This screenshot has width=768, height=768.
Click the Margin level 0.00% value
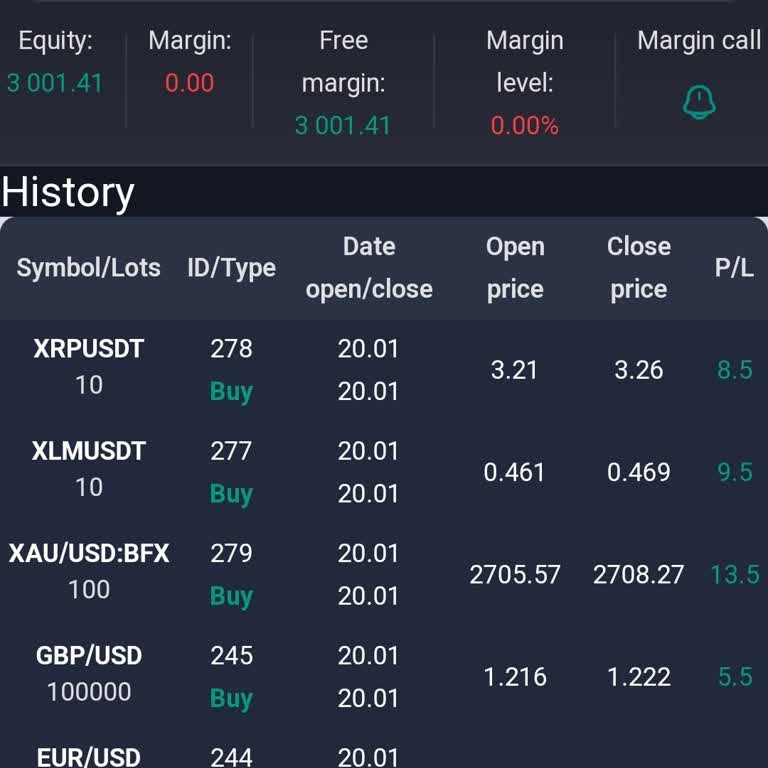click(x=524, y=126)
